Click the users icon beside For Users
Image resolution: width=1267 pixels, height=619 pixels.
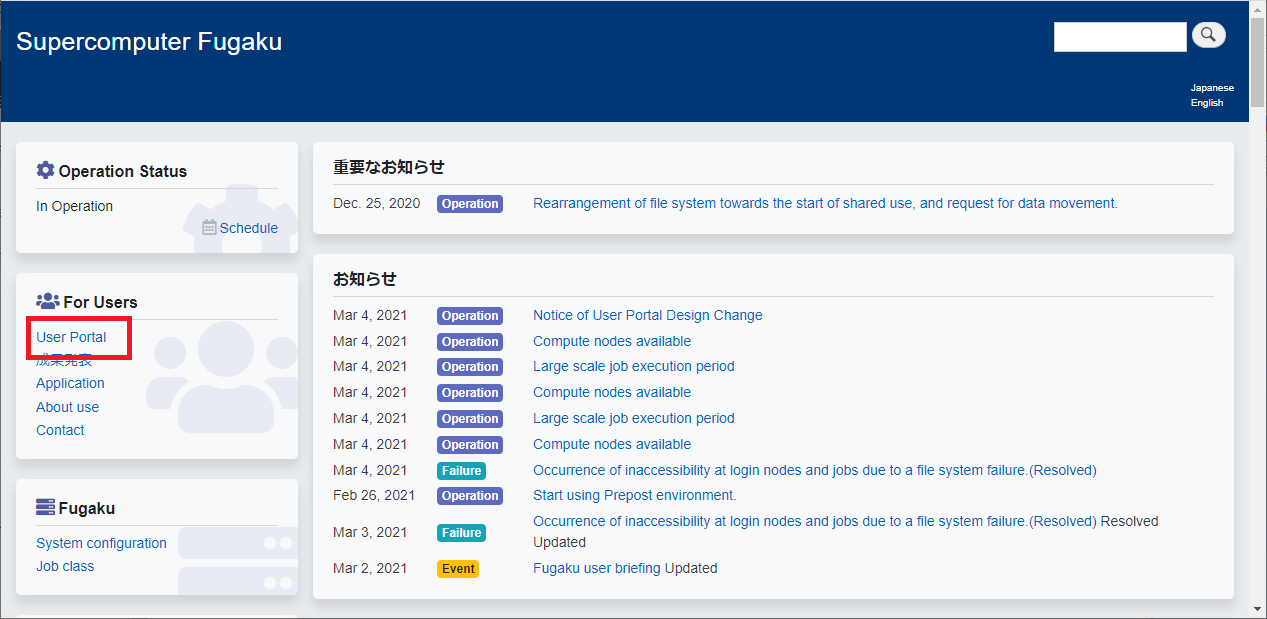(x=47, y=302)
